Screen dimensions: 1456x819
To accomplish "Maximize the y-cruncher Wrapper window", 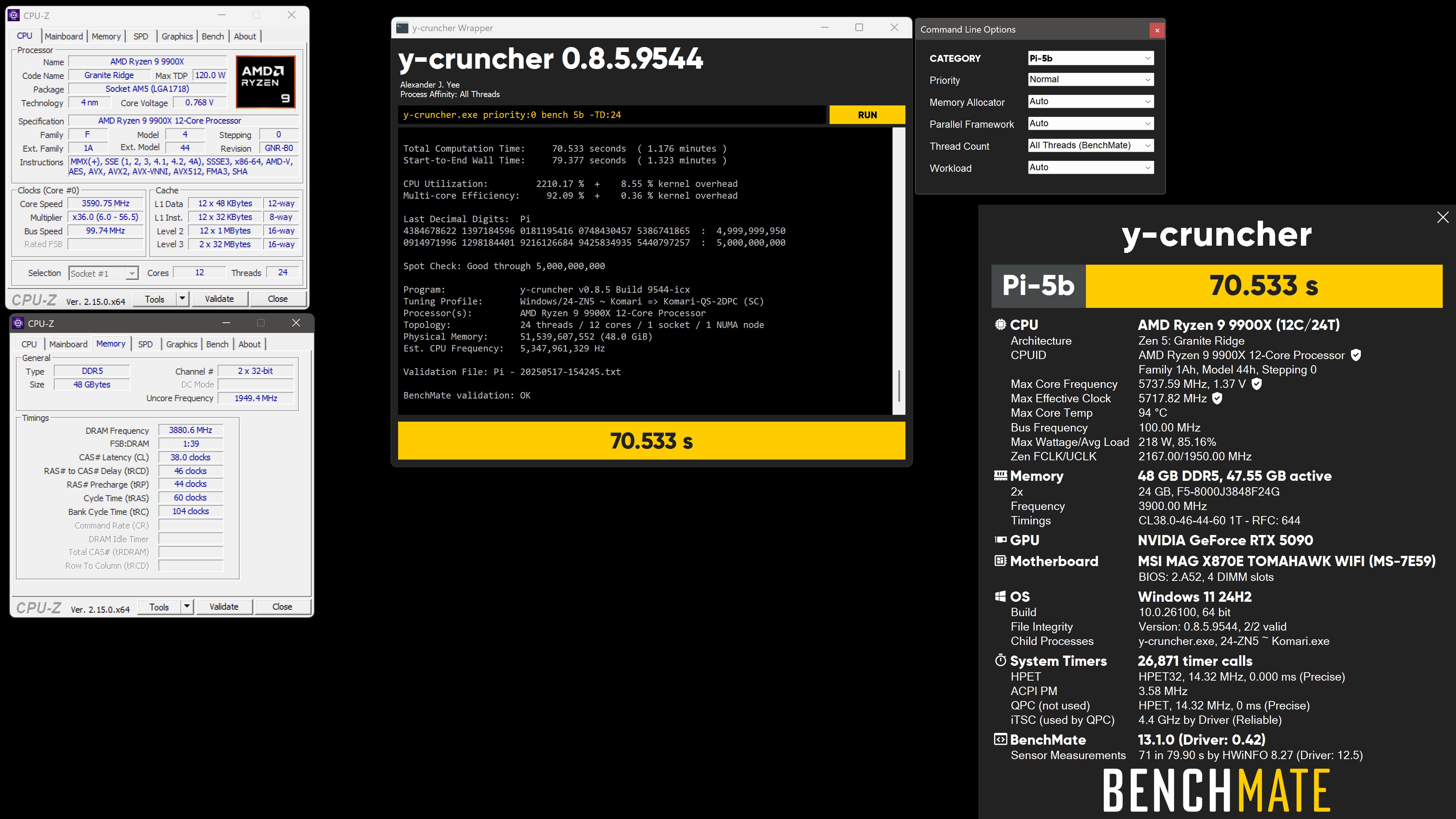I will 859,27.
